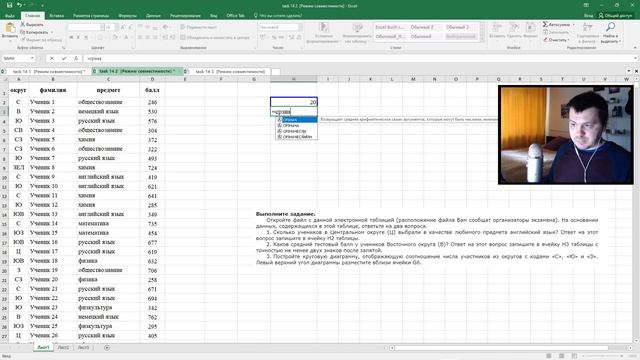Expand the formula bar
The image size is (640, 360).
click(636, 58)
